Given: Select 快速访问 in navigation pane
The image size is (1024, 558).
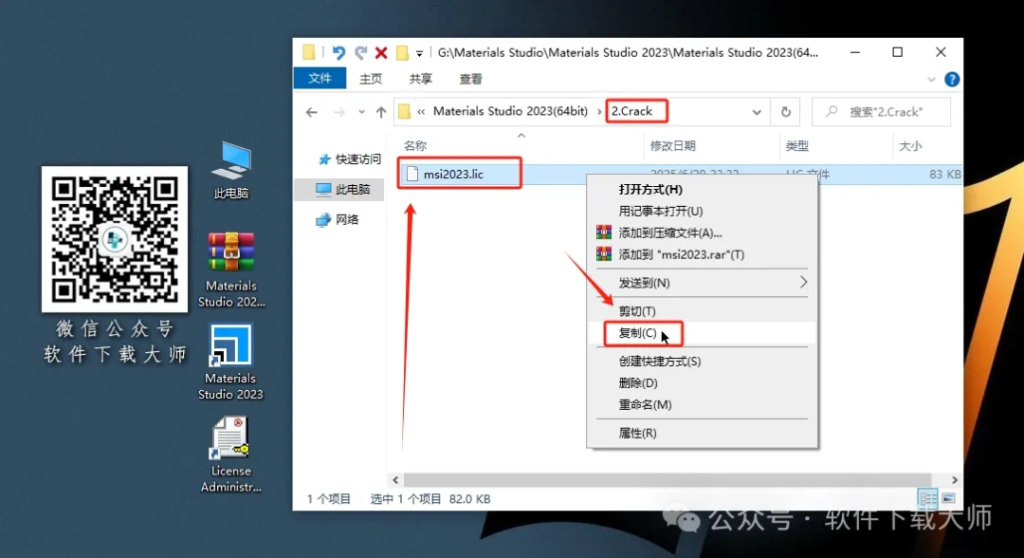Looking at the screenshot, I should coord(349,159).
